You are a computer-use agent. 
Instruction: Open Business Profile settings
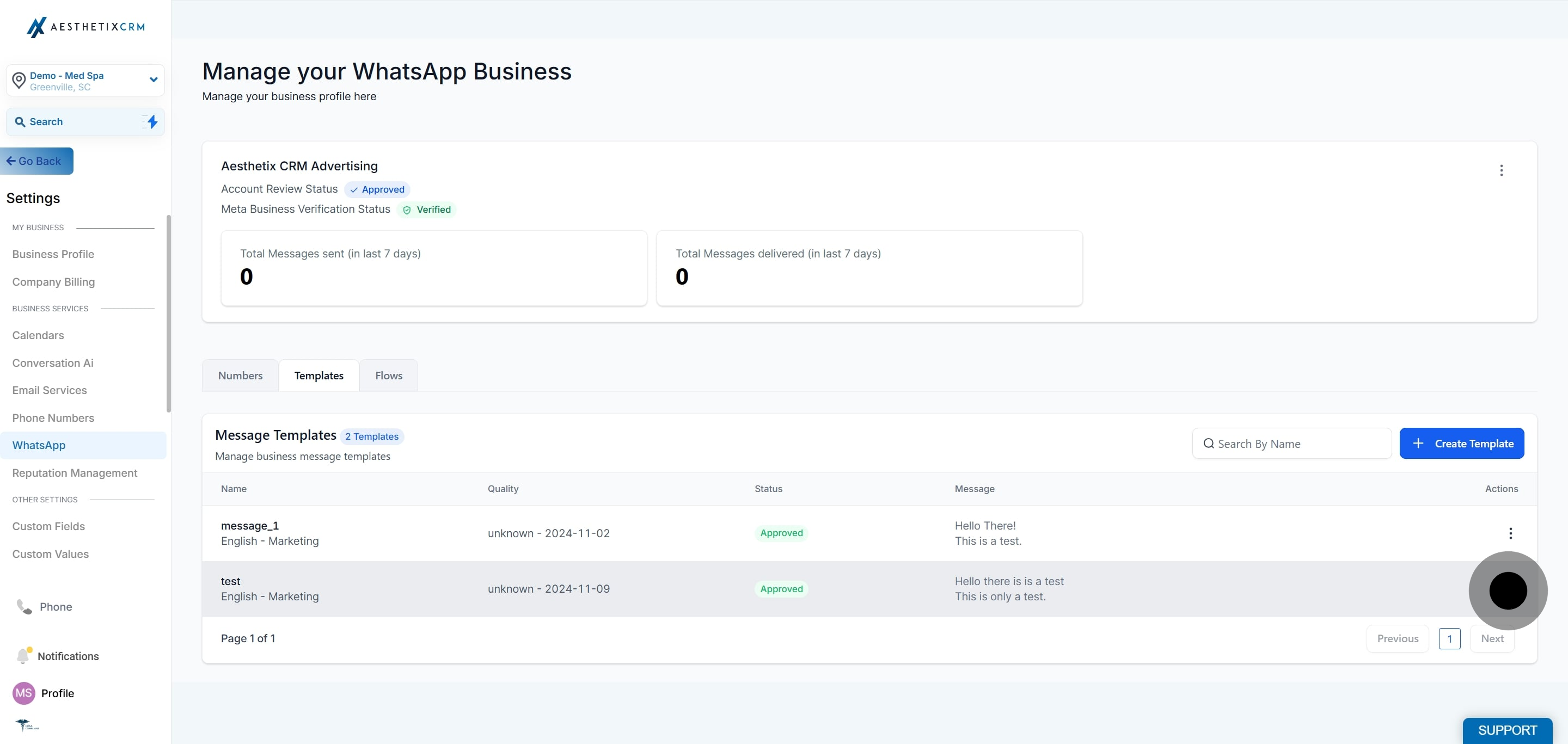click(53, 254)
